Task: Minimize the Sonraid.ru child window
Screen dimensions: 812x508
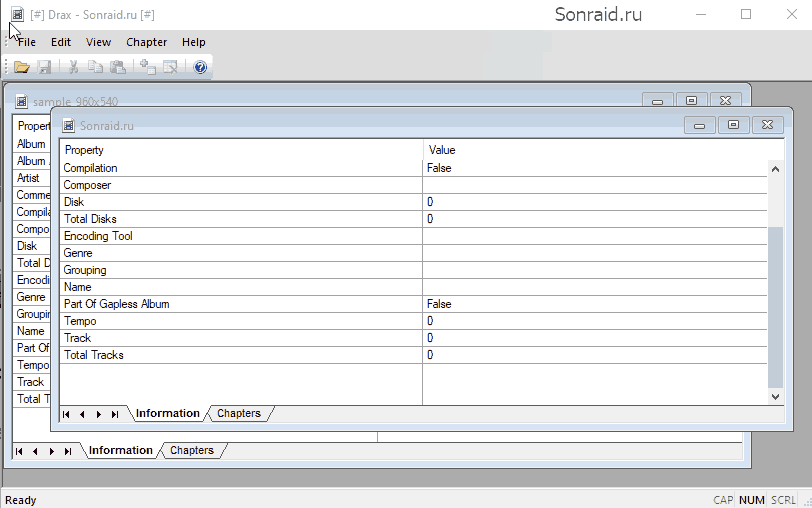Action: click(700, 125)
